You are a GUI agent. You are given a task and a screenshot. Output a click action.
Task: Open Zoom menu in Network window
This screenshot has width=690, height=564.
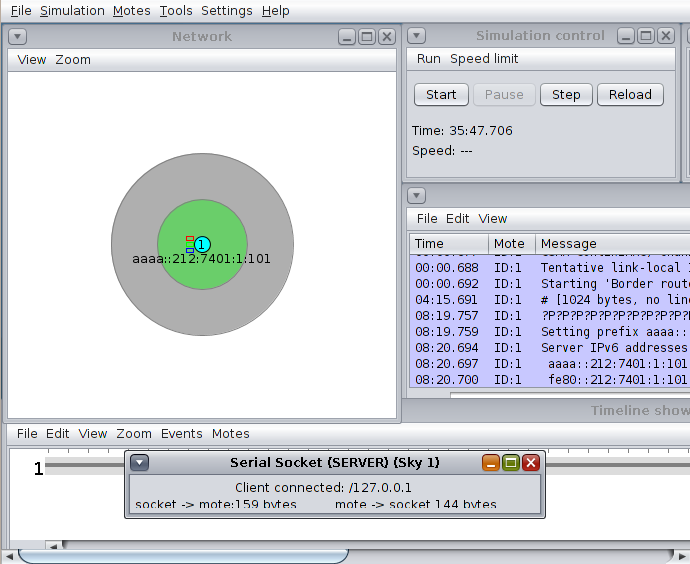point(73,59)
